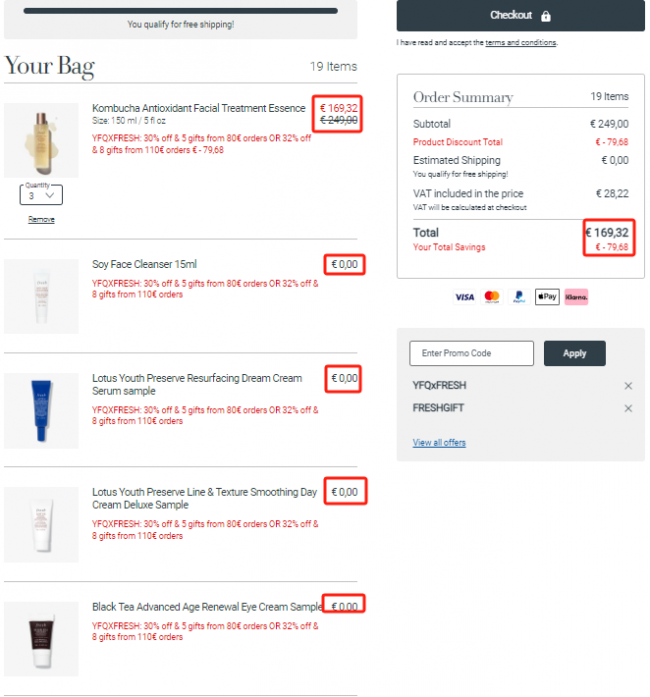The height and width of the screenshot is (697, 650).
Task: Click the Visa payment icon
Action: click(x=464, y=296)
